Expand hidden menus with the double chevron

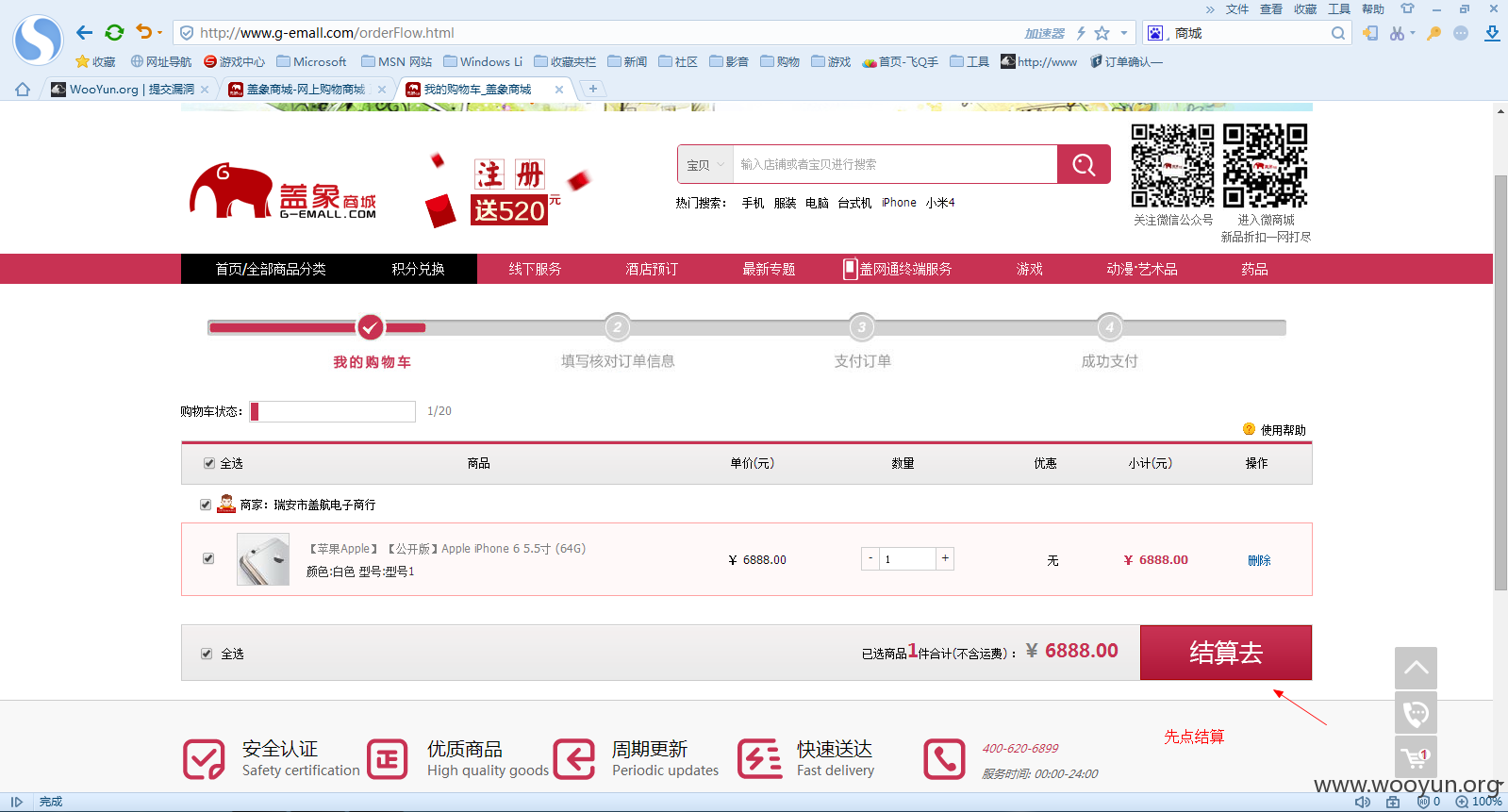coord(1210,9)
